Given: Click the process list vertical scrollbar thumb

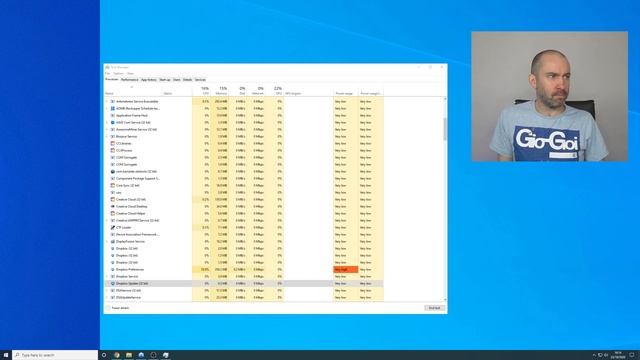Looking at the screenshot, I should [x=445, y=129].
